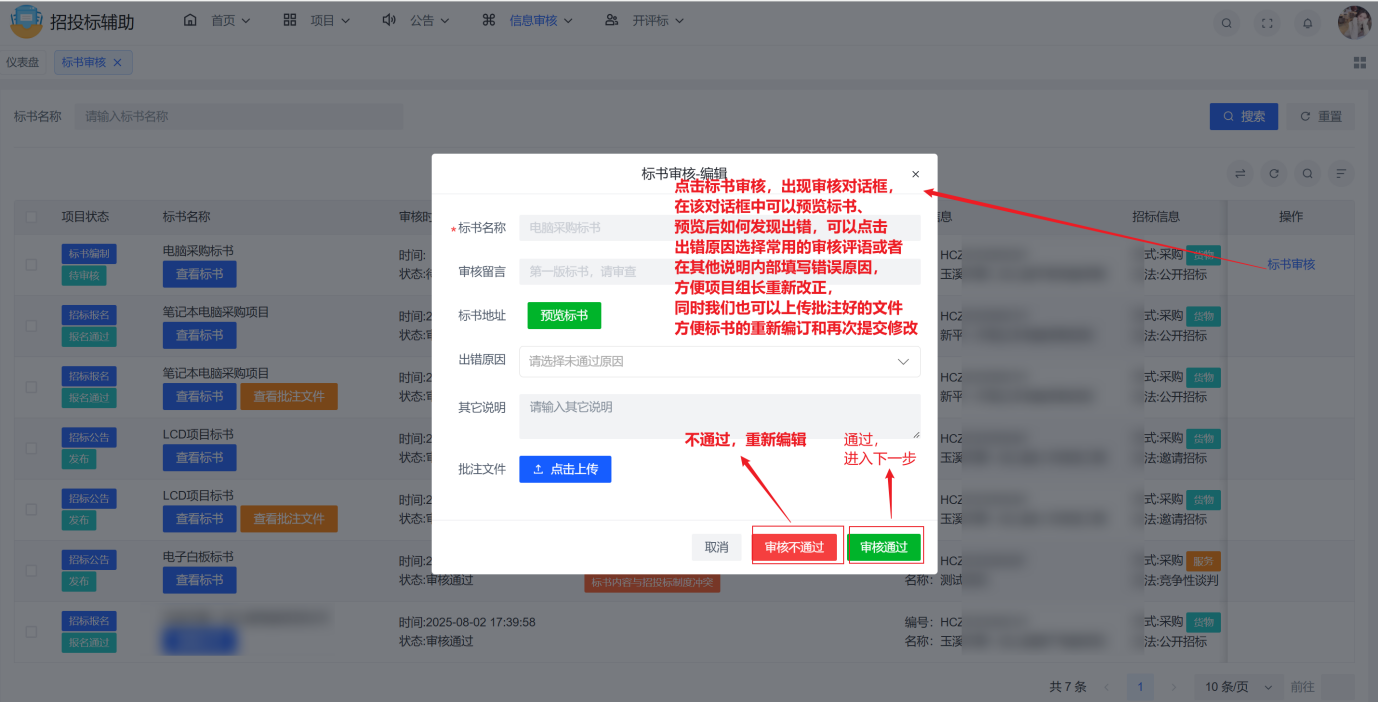Click the global search magnifier icon
Image resolution: width=1378 pixels, height=702 pixels.
coord(1227,22)
